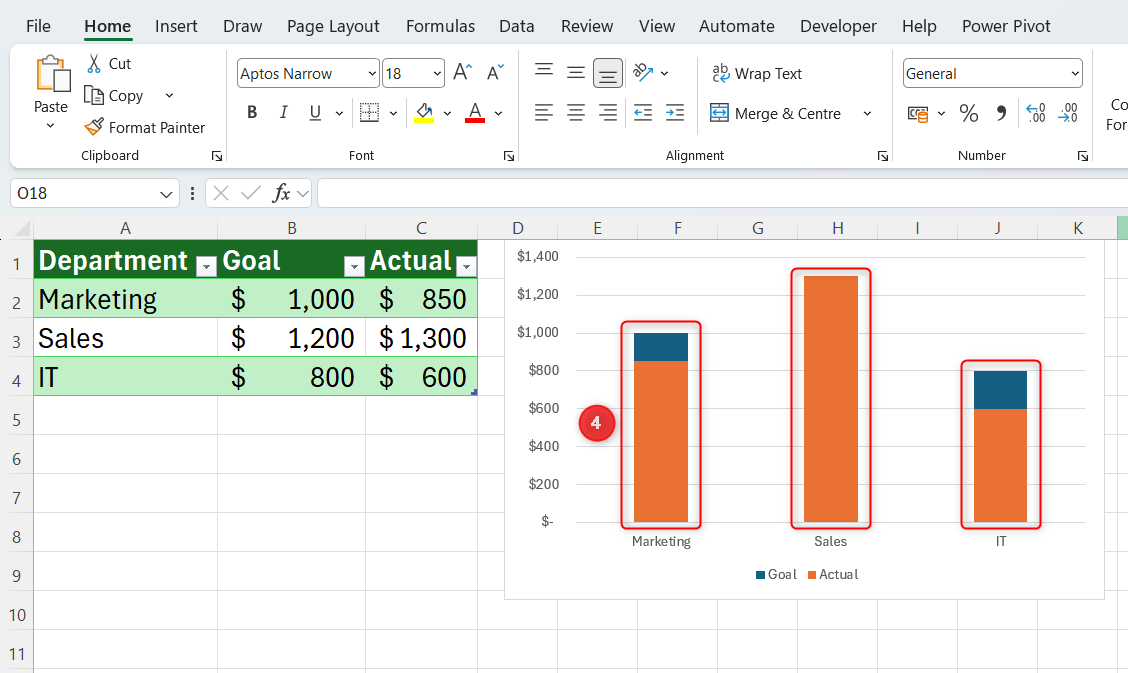The image size is (1128, 673).
Task: Click the formula bar input
Action: [722, 193]
